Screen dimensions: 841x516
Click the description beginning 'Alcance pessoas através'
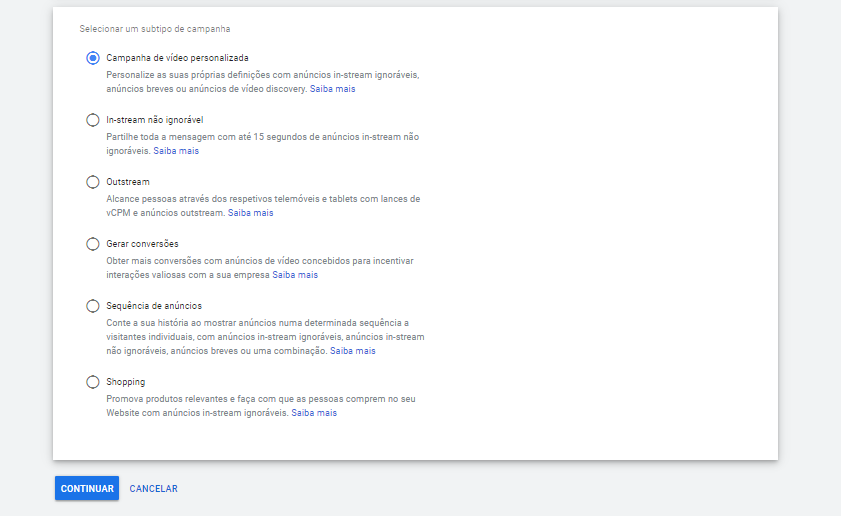point(263,206)
